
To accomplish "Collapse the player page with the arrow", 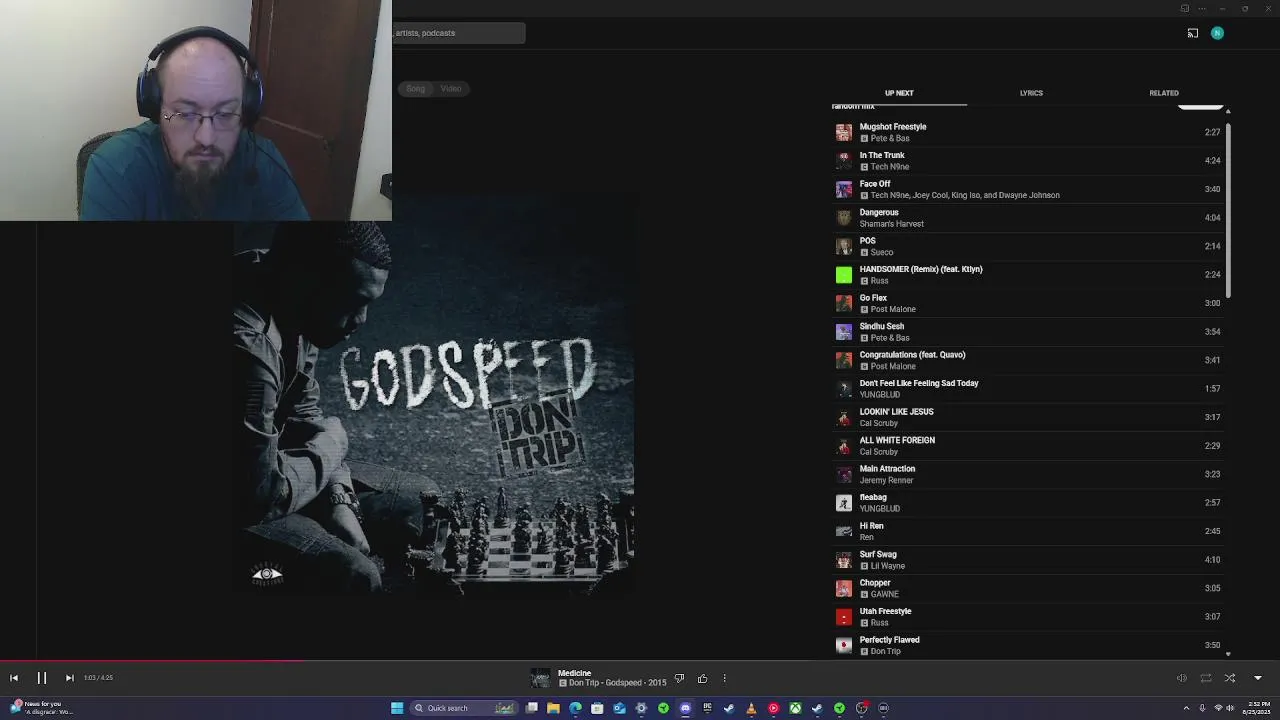I will 1258,678.
